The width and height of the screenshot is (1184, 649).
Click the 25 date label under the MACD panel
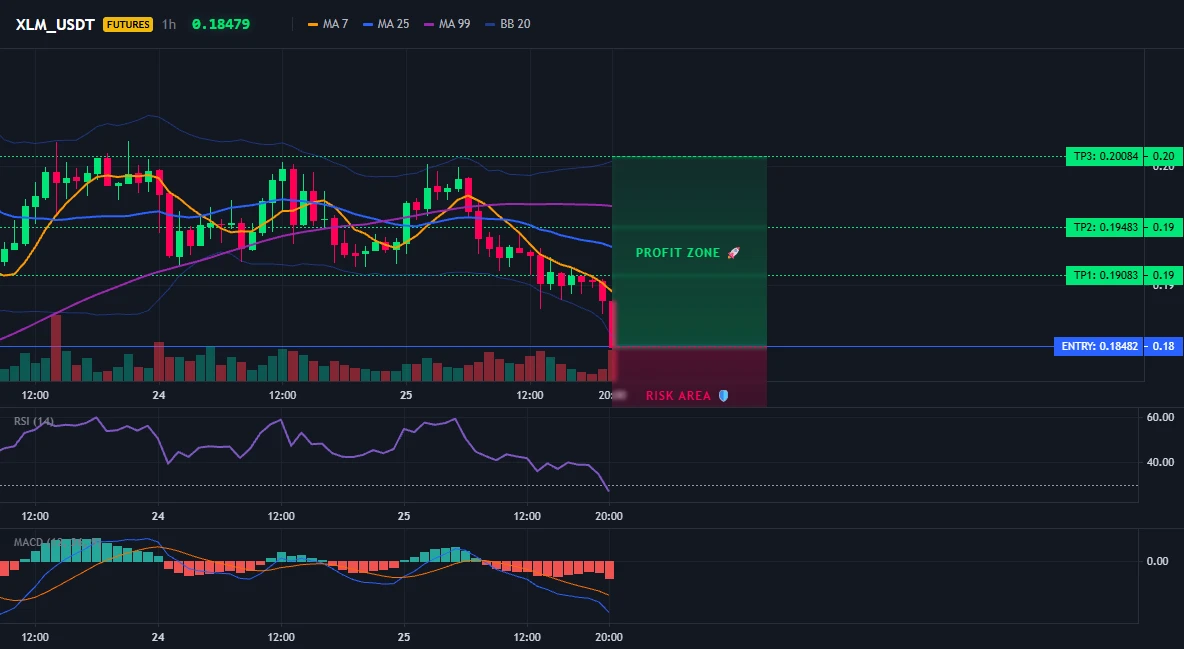pos(404,637)
